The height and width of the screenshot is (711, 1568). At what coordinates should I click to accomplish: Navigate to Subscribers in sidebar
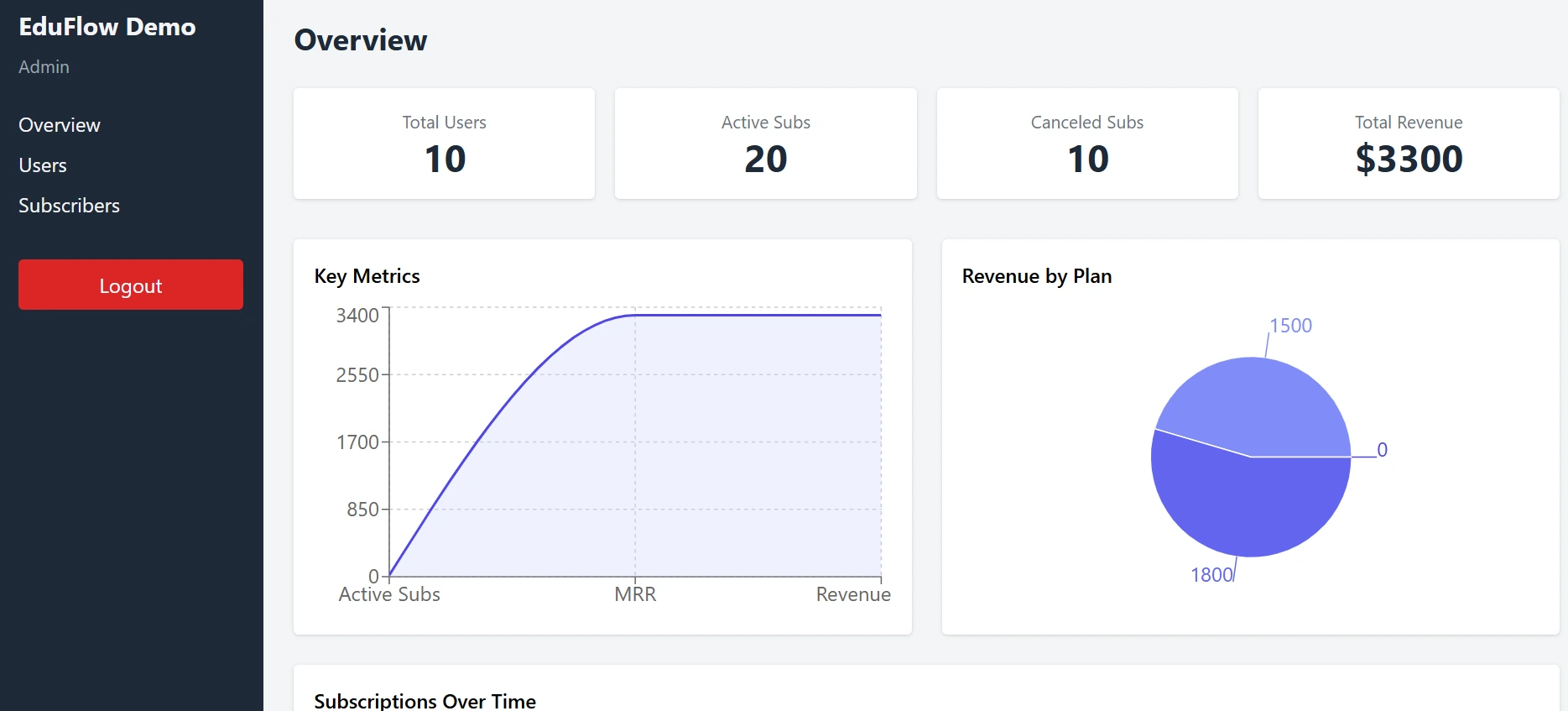click(69, 206)
